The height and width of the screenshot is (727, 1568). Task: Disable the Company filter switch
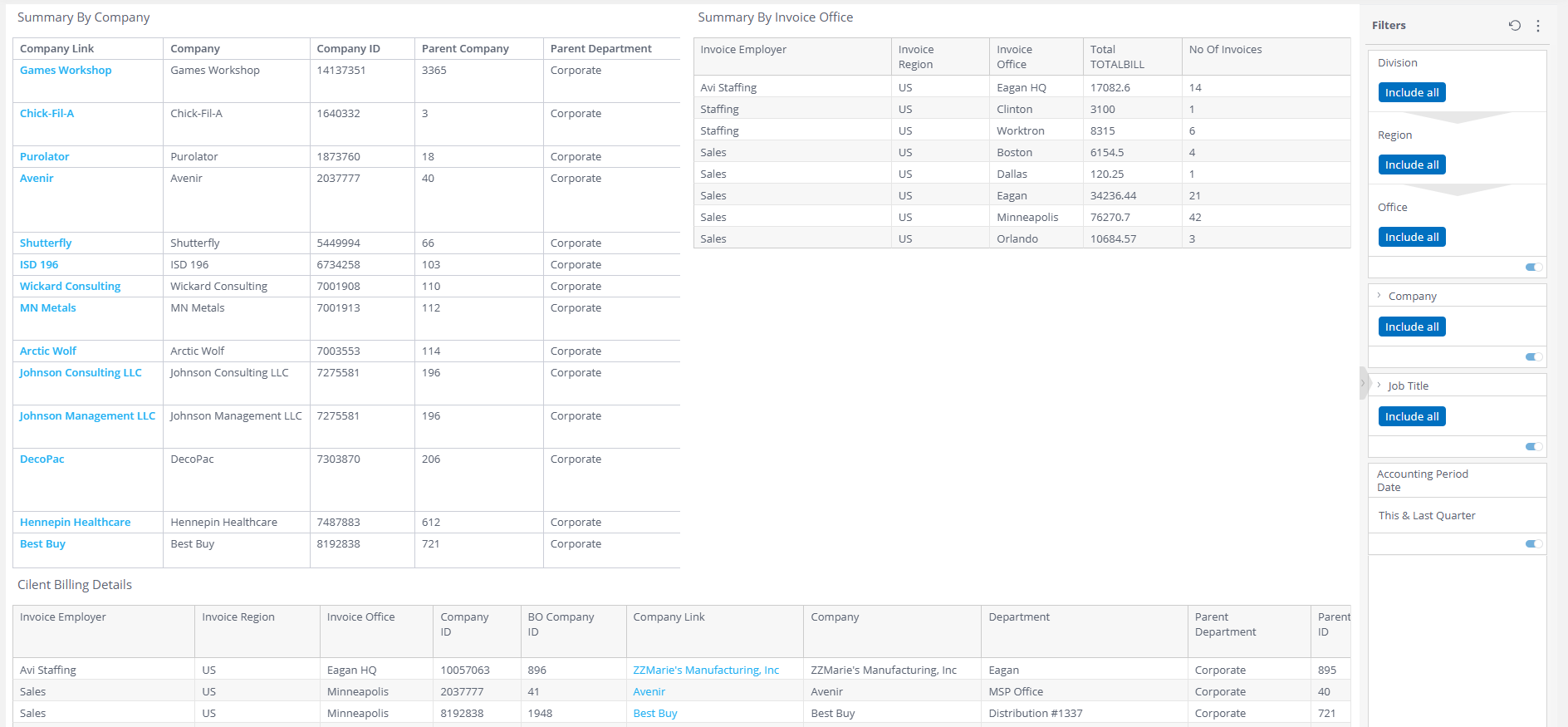click(x=1534, y=357)
